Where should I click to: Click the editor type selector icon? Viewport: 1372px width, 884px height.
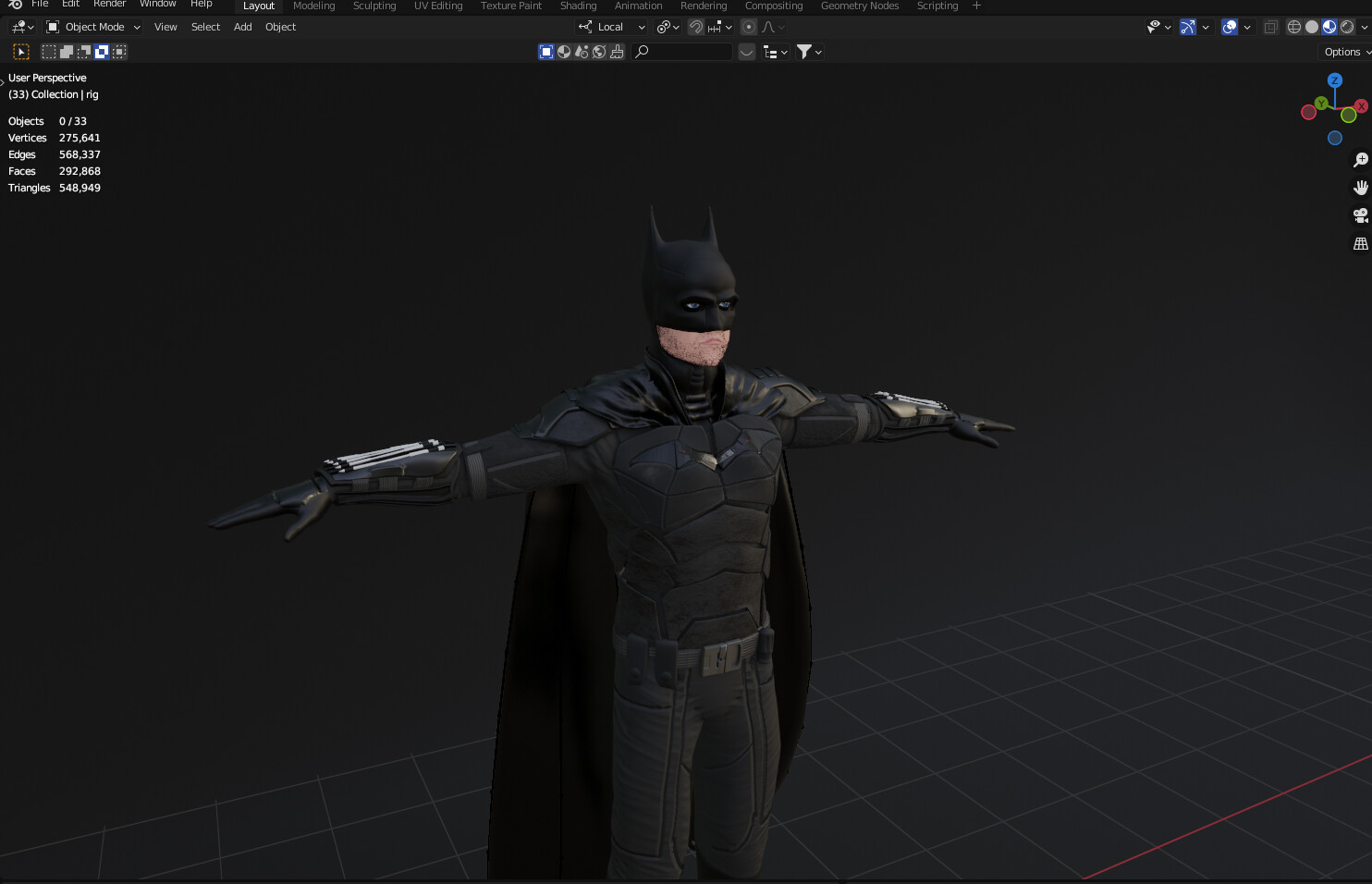pyautogui.click(x=20, y=27)
